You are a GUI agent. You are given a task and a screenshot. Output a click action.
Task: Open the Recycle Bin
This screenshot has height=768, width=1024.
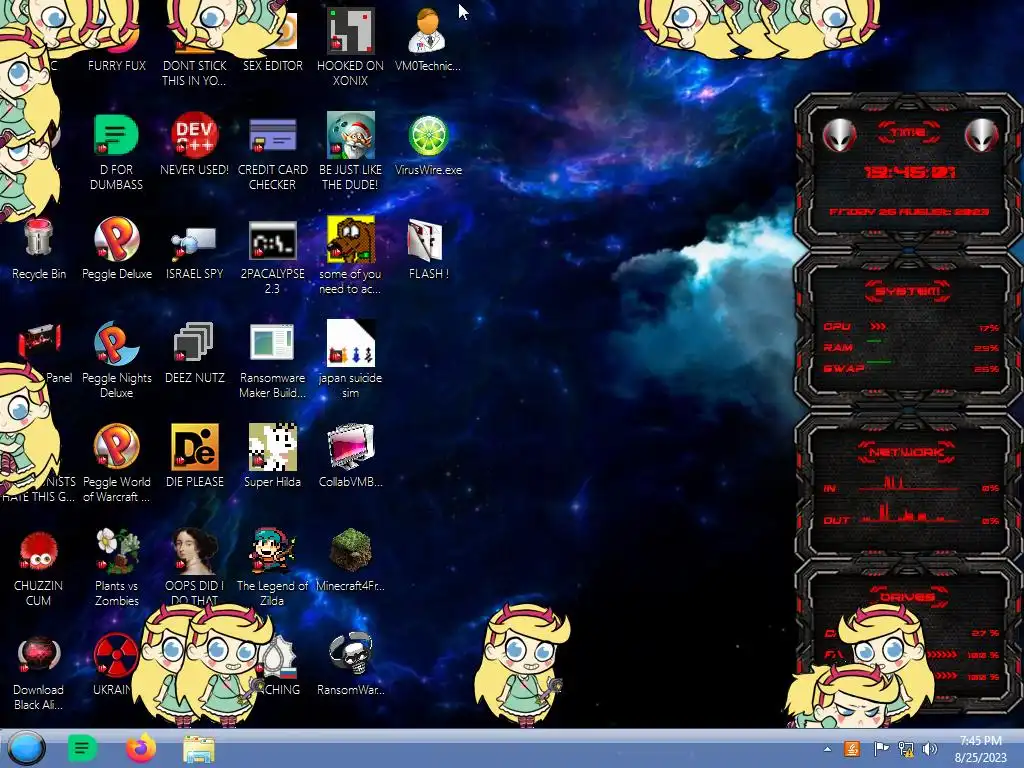(x=39, y=239)
